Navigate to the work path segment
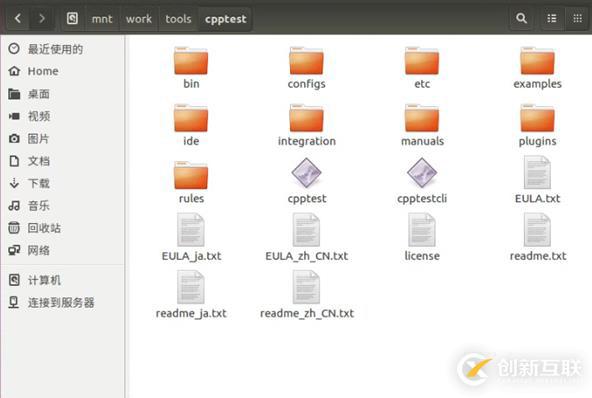The width and height of the screenshot is (592, 398). click(139, 19)
